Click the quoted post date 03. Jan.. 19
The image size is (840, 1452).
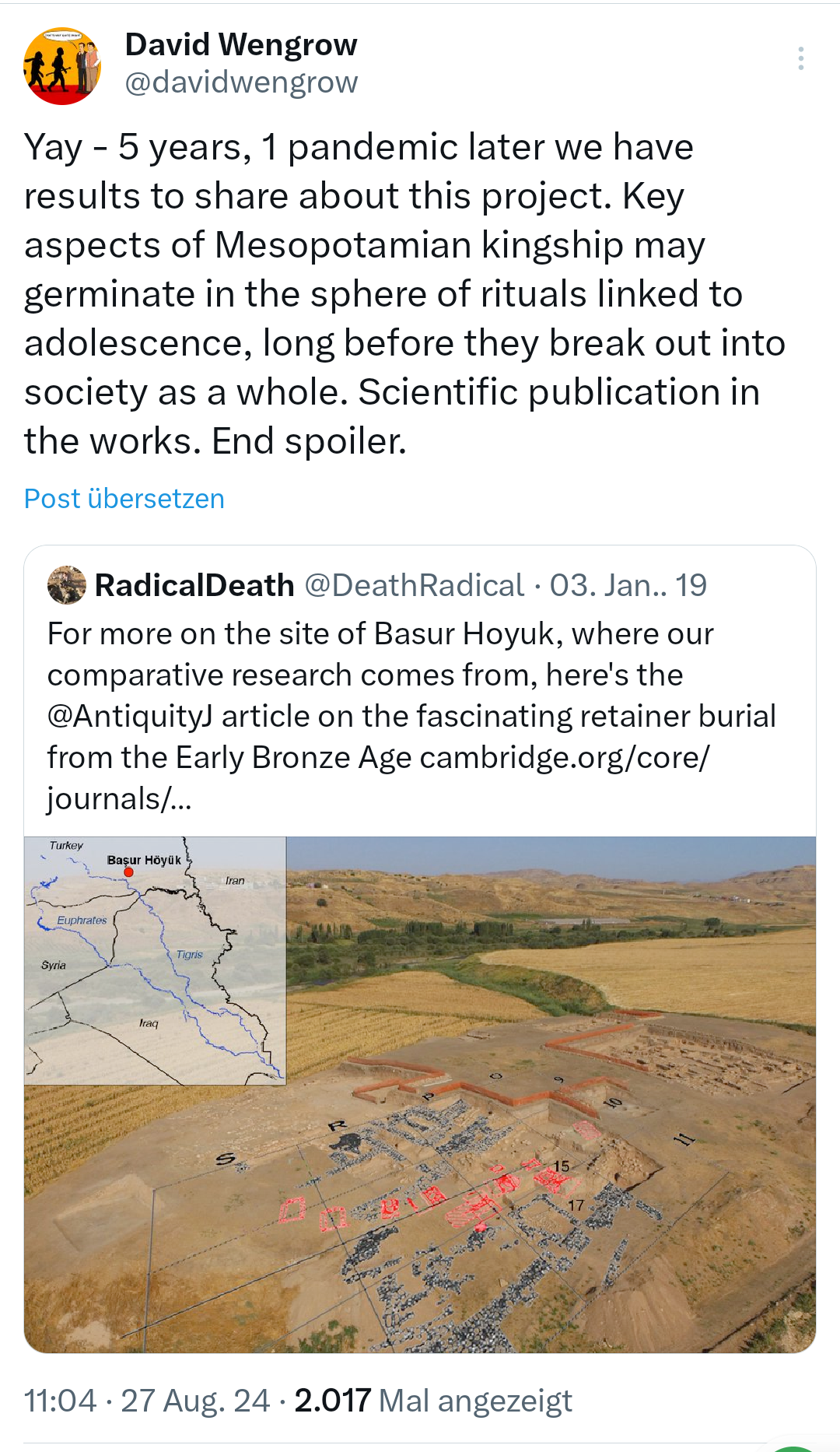[x=628, y=585]
